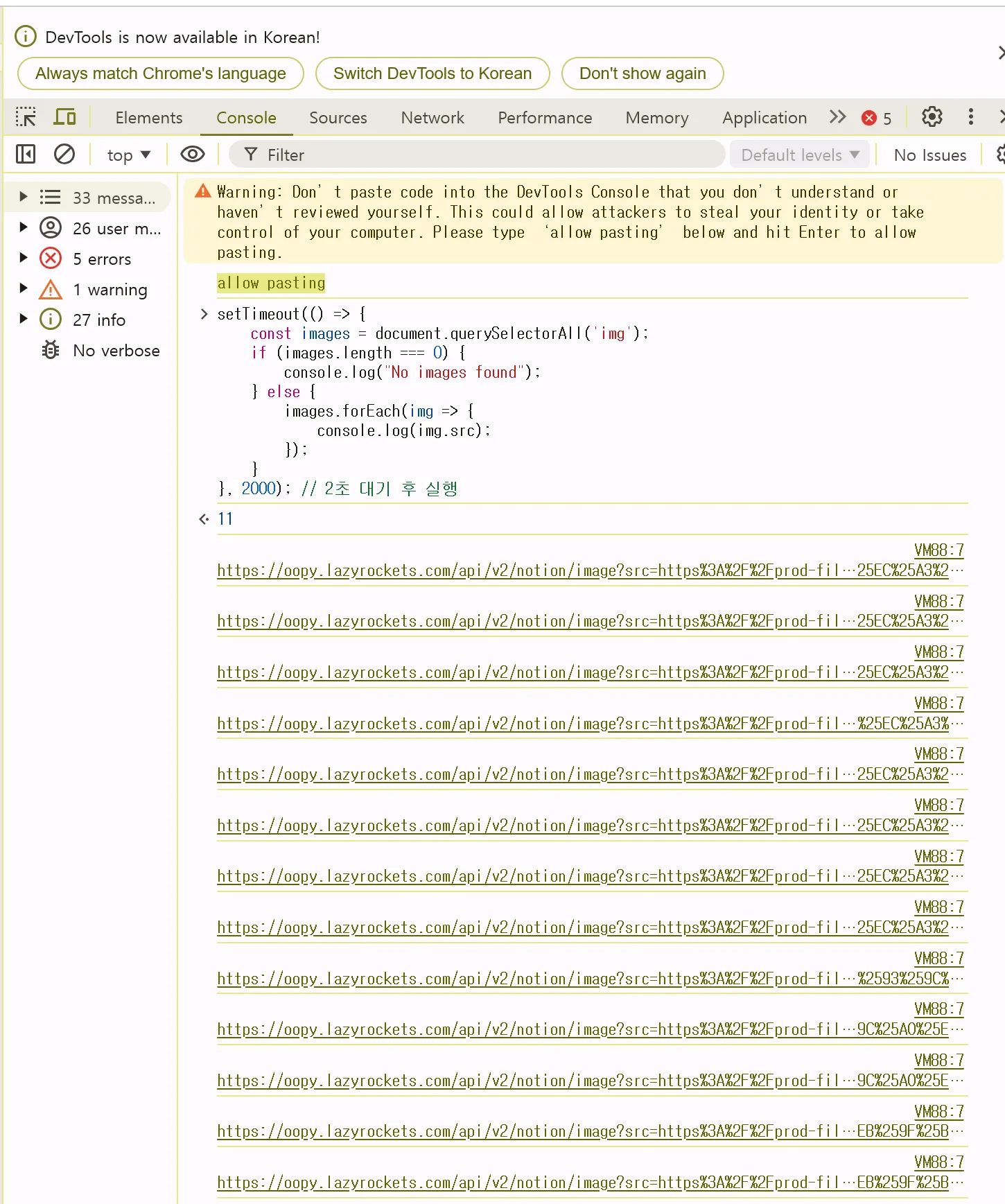Toggle the device toolbar icon
1005x1204 pixels.
(65, 117)
